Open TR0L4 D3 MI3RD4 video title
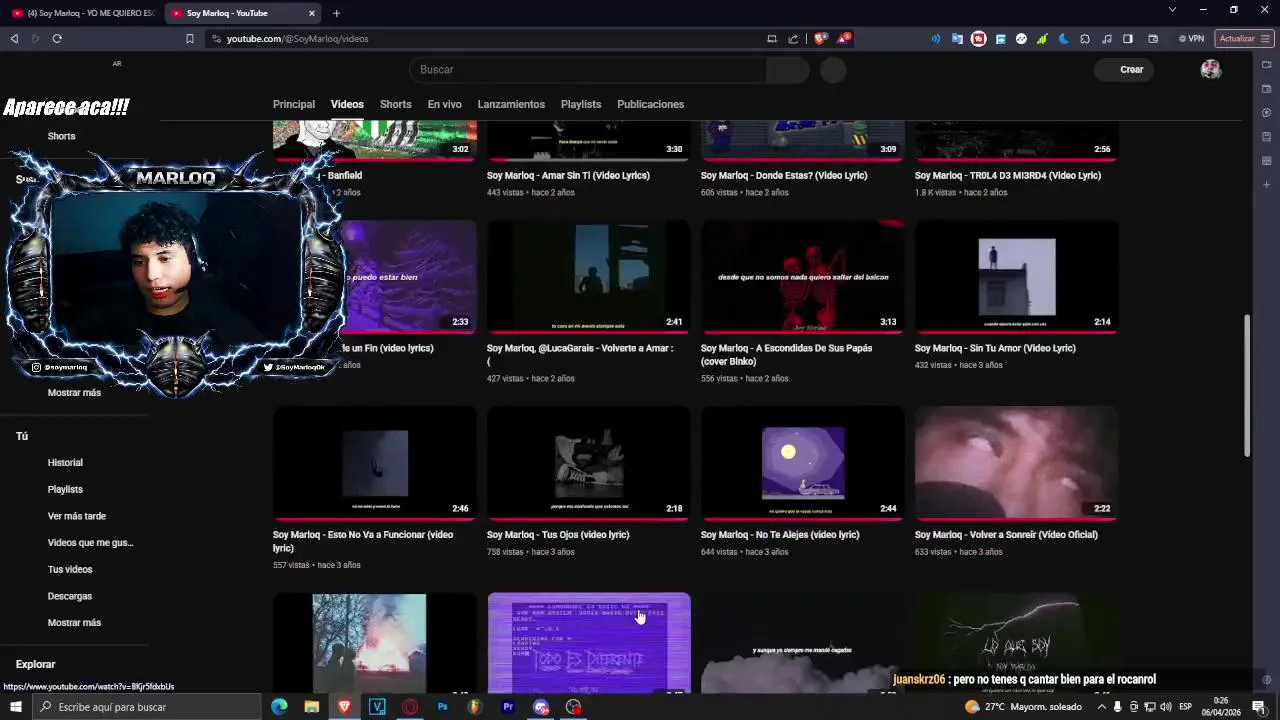 tap(1008, 175)
